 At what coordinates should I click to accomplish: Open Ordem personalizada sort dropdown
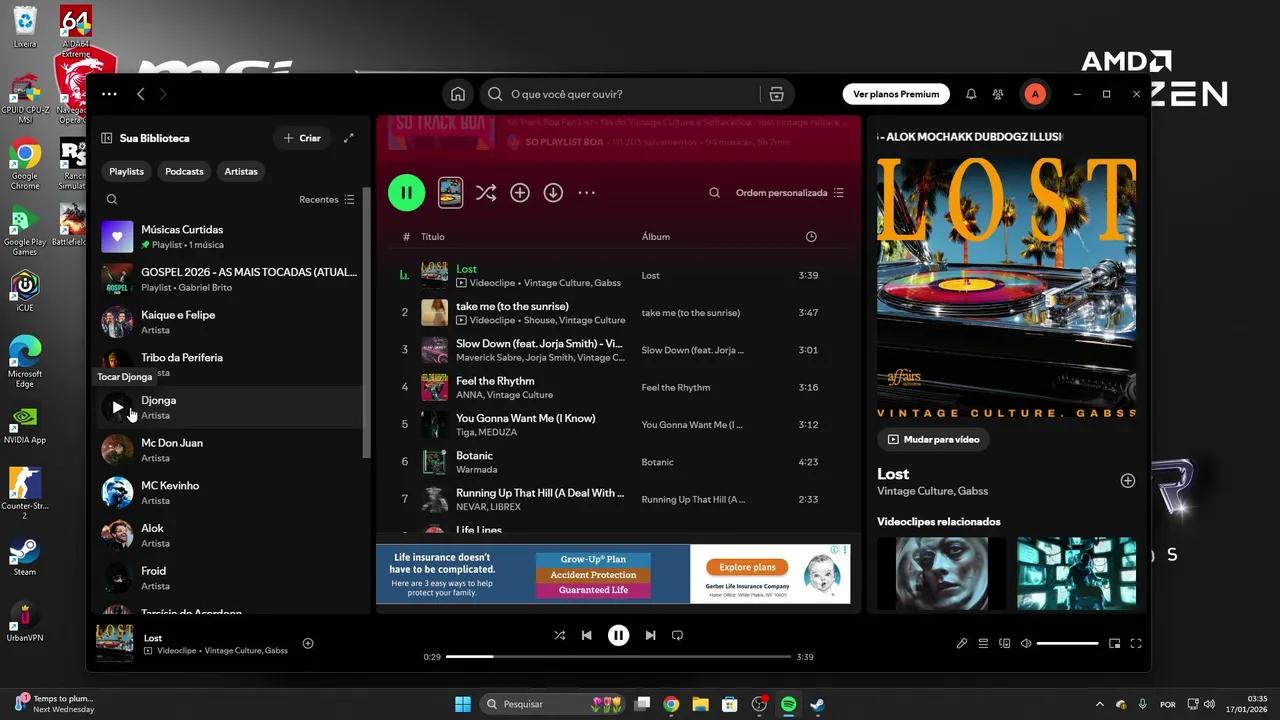(790, 193)
